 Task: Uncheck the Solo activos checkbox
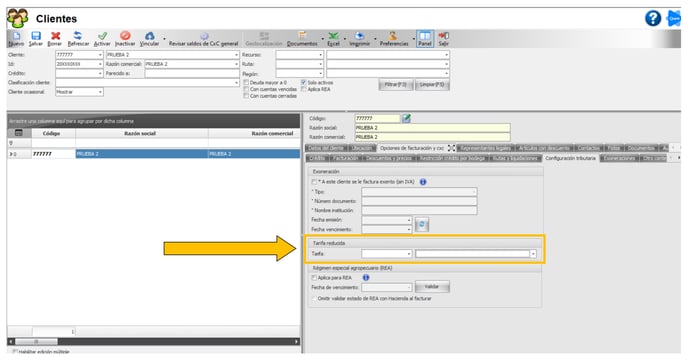(304, 82)
